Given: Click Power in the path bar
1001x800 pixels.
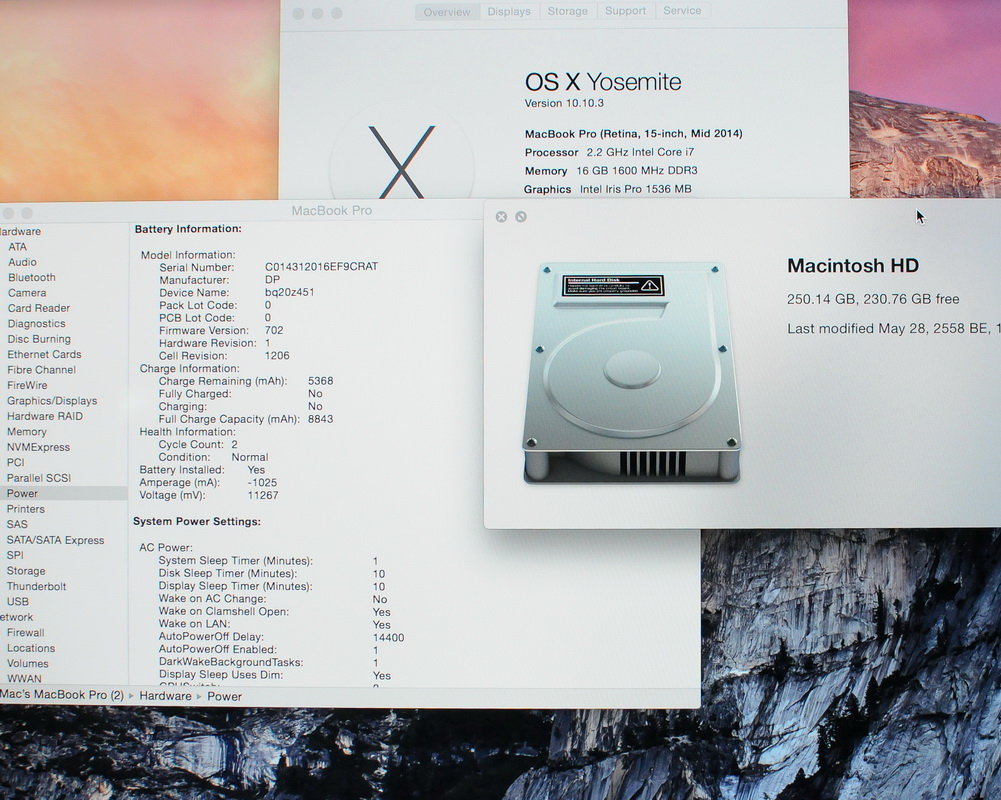Looking at the screenshot, I should click(x=224, y=697).
